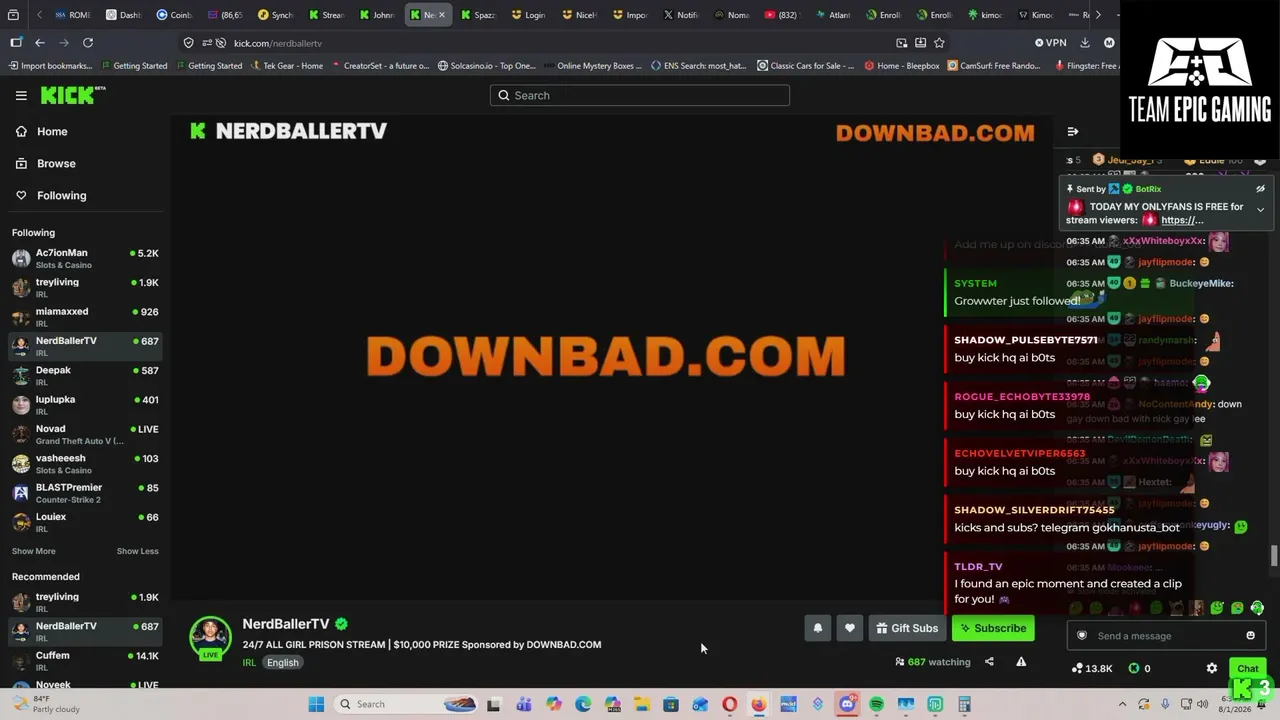Click the Send a message chat field
The height and width of the screenshot is (720, 1280).
(x=1165, y=636)
